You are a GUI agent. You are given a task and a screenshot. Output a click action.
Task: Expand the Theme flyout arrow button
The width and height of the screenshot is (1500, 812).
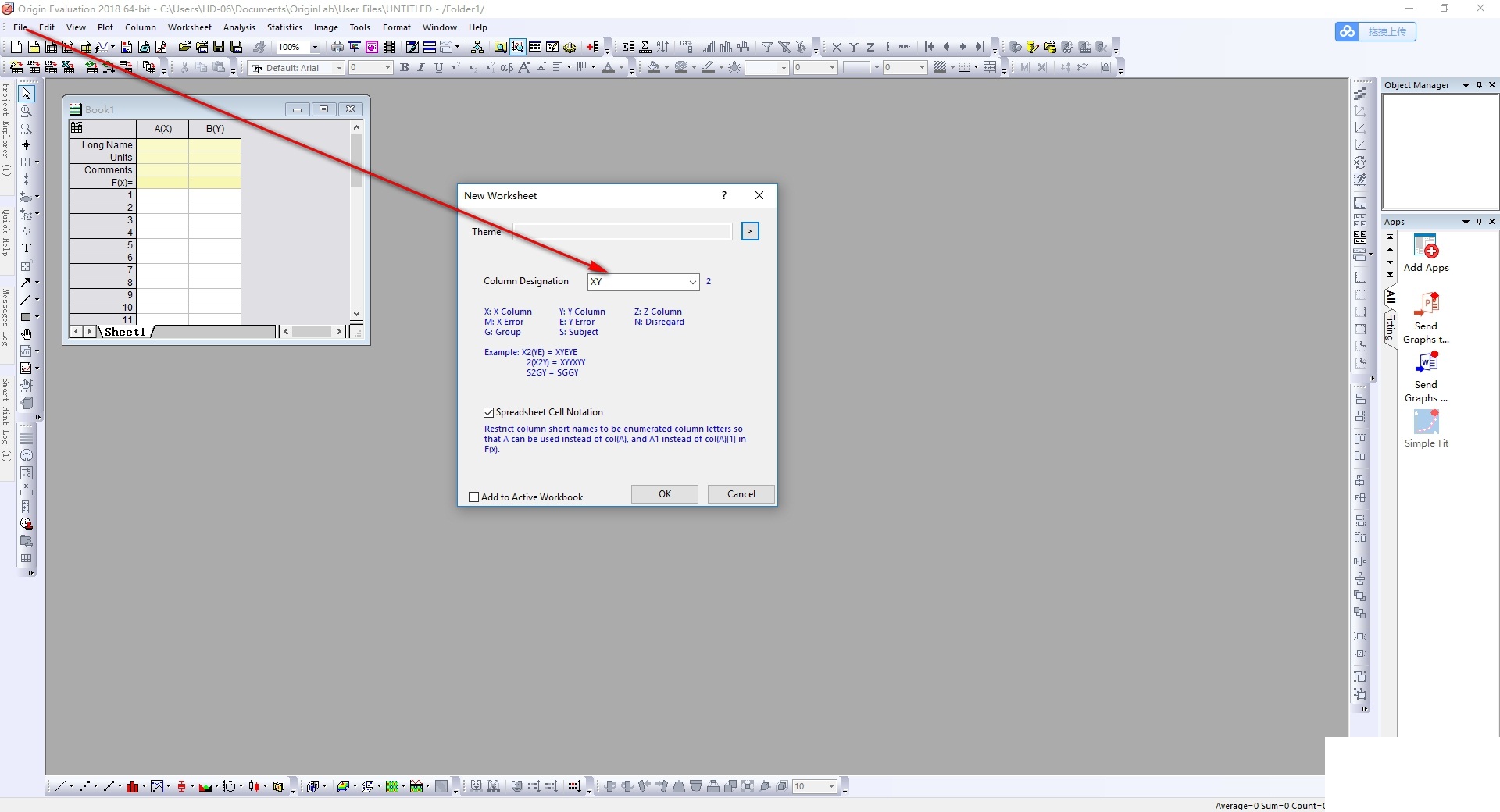pos(750,231)
